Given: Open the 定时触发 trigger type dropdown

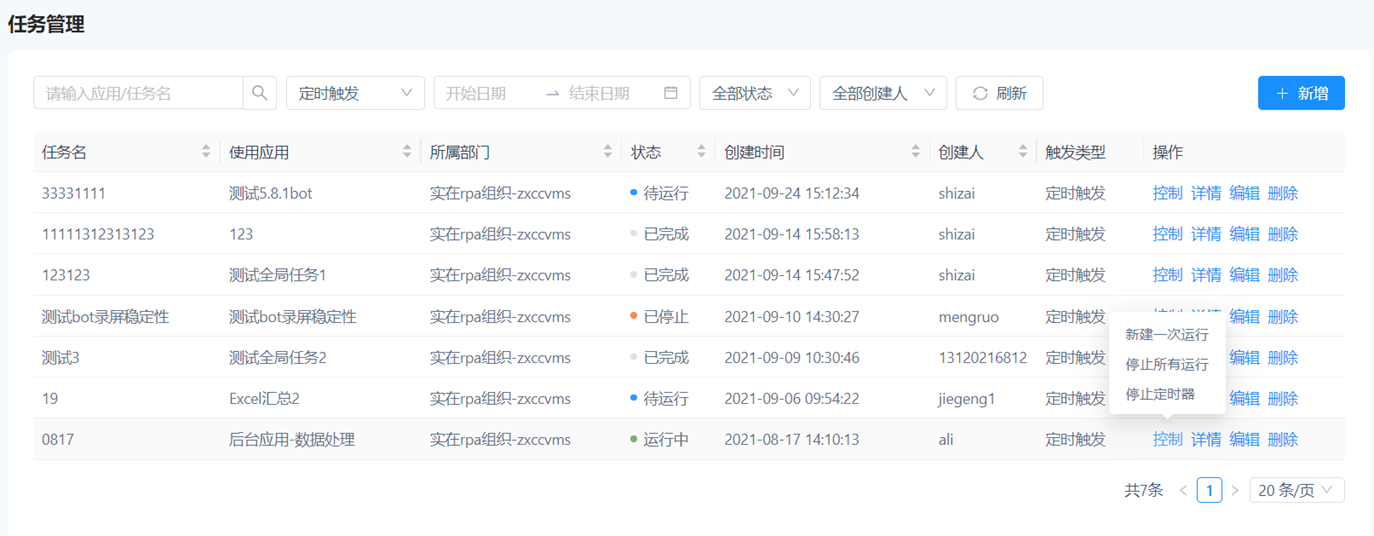Looking at the screenshot, I should tap(355, 93).
